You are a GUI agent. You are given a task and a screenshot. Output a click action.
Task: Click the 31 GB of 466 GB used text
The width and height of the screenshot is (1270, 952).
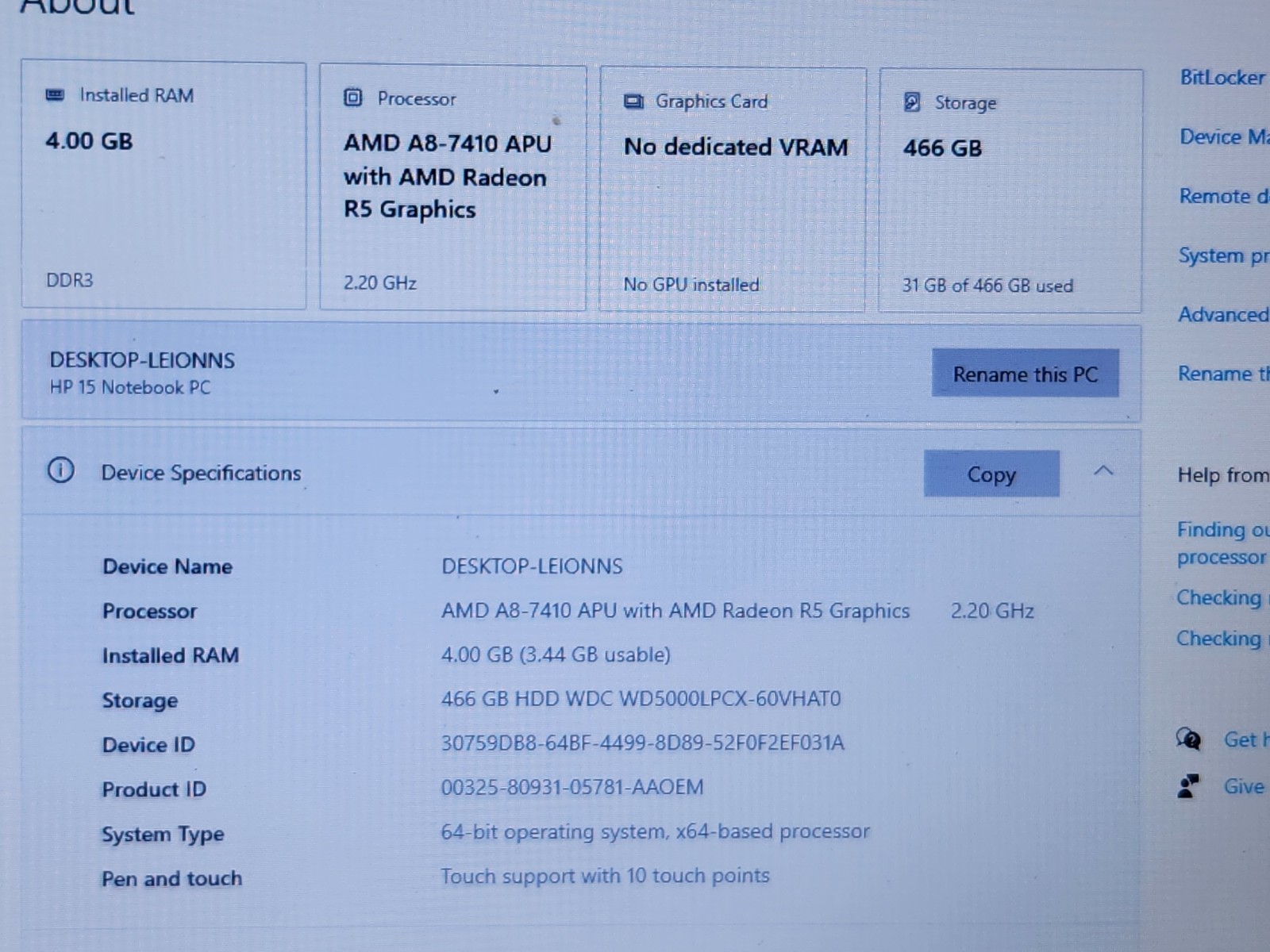point(987,285)
